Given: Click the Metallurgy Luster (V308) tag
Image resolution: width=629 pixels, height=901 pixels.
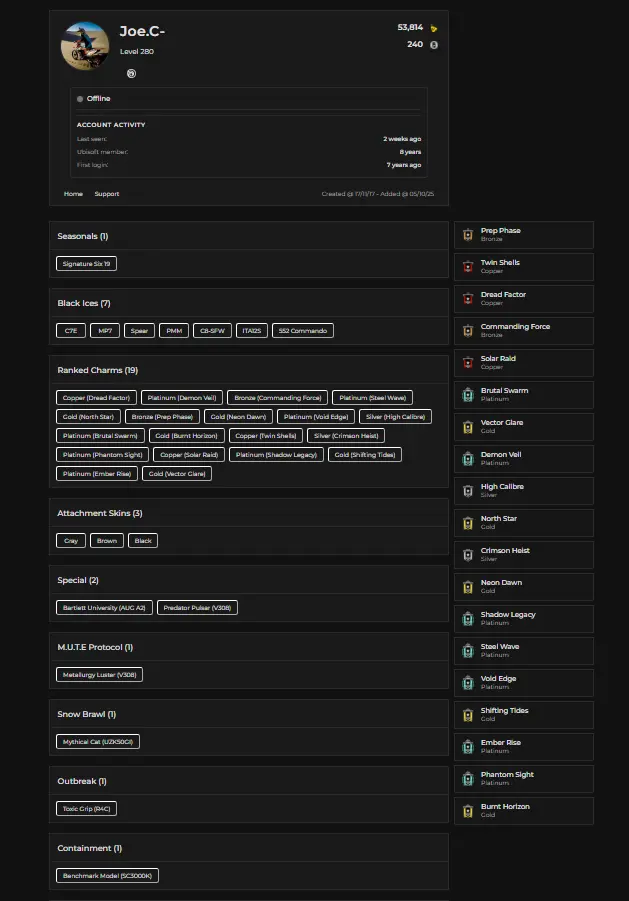Looking at the screenshot, I should click(x=99, y=675).
